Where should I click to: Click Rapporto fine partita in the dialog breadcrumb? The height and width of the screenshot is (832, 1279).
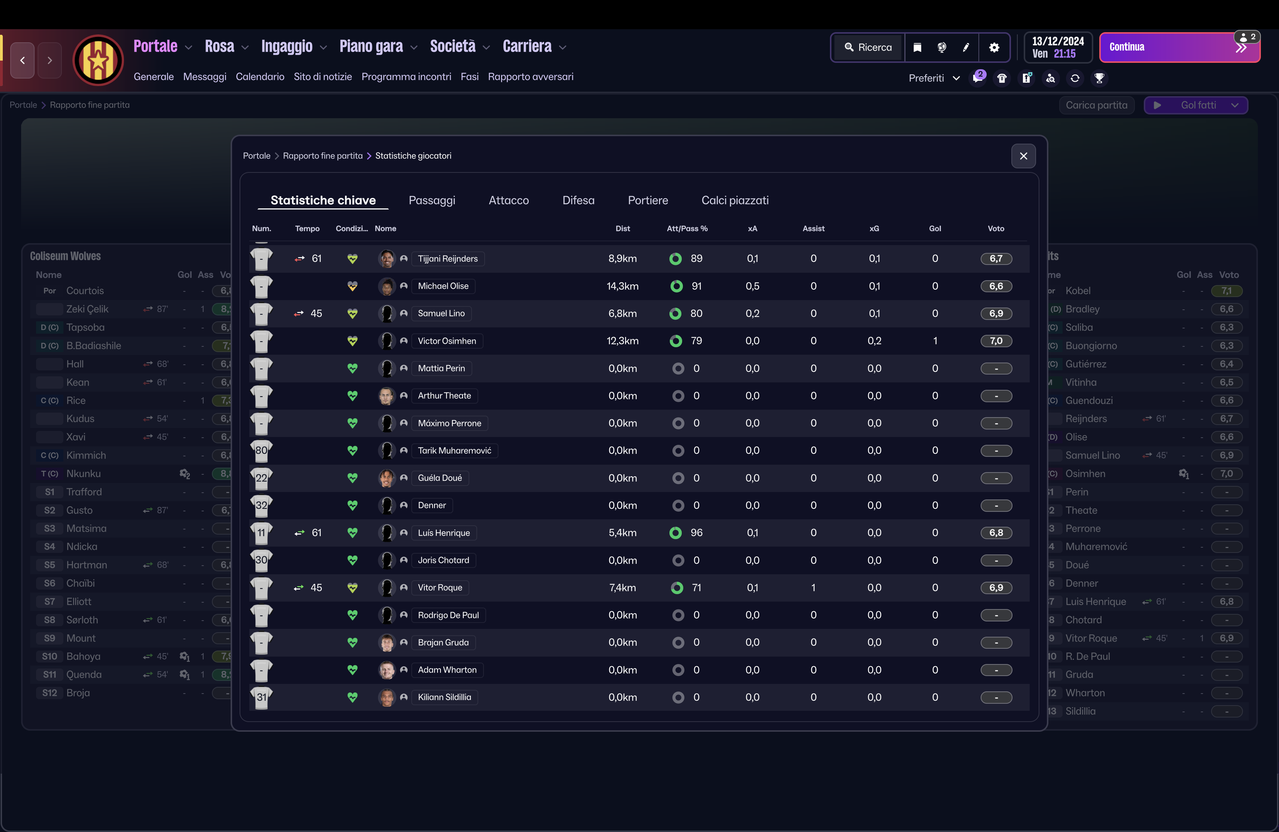pyautogui.click(x=323, y=156)
